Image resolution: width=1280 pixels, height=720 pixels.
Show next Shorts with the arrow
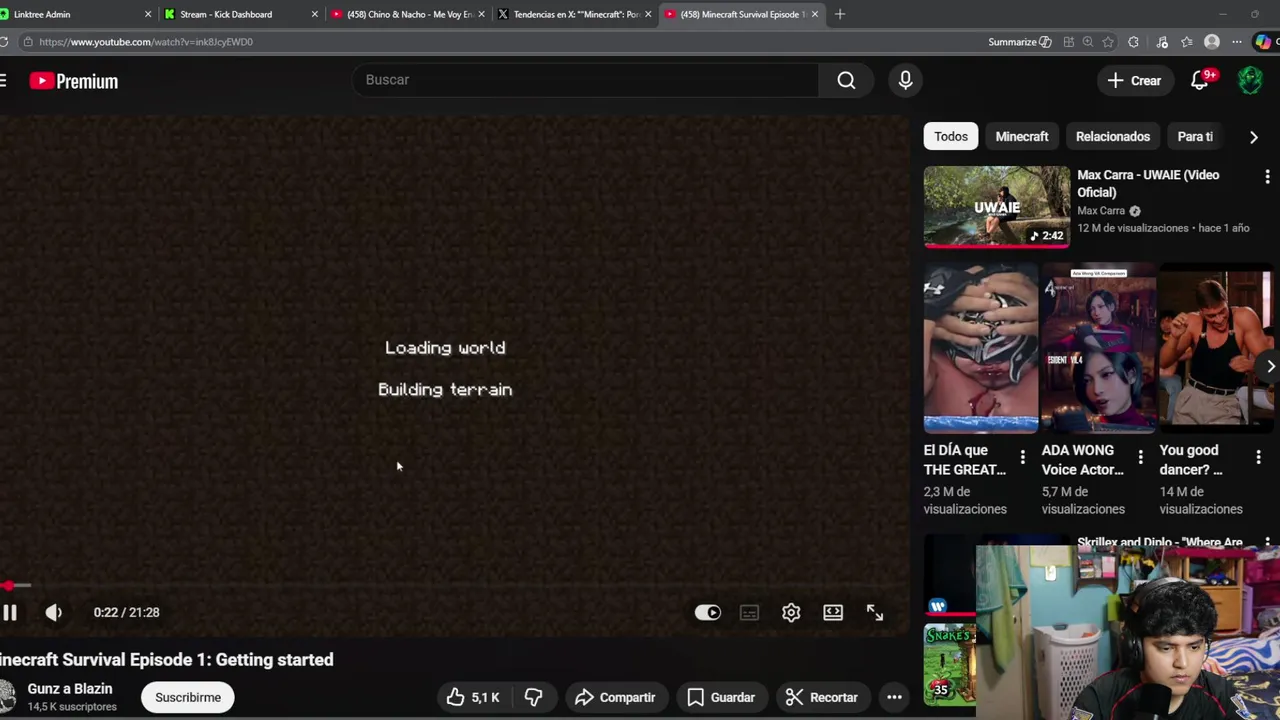[1270, 366]
